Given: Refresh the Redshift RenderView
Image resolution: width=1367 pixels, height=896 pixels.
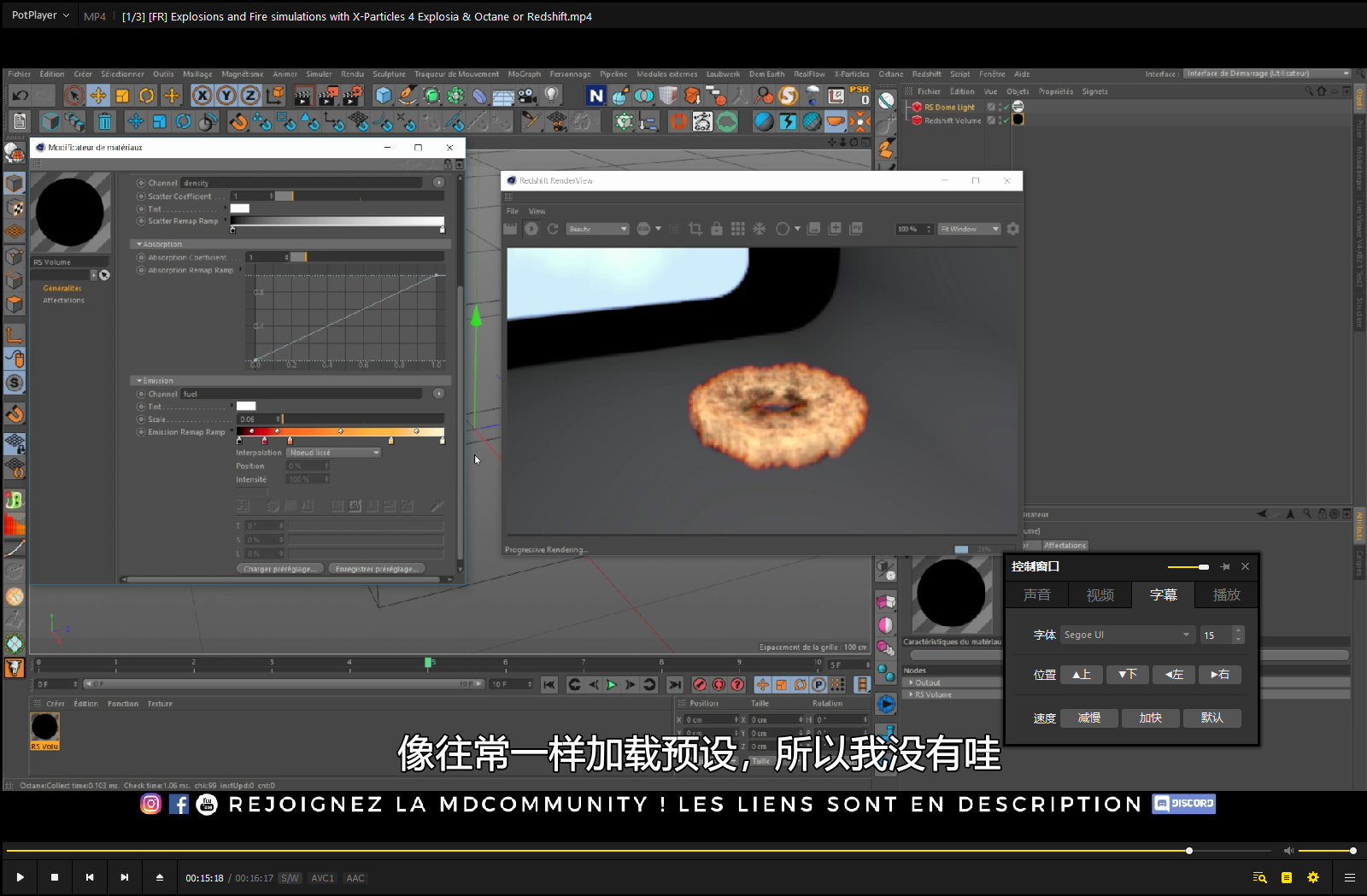Looking at the screenshot, I should click(553, 229).
